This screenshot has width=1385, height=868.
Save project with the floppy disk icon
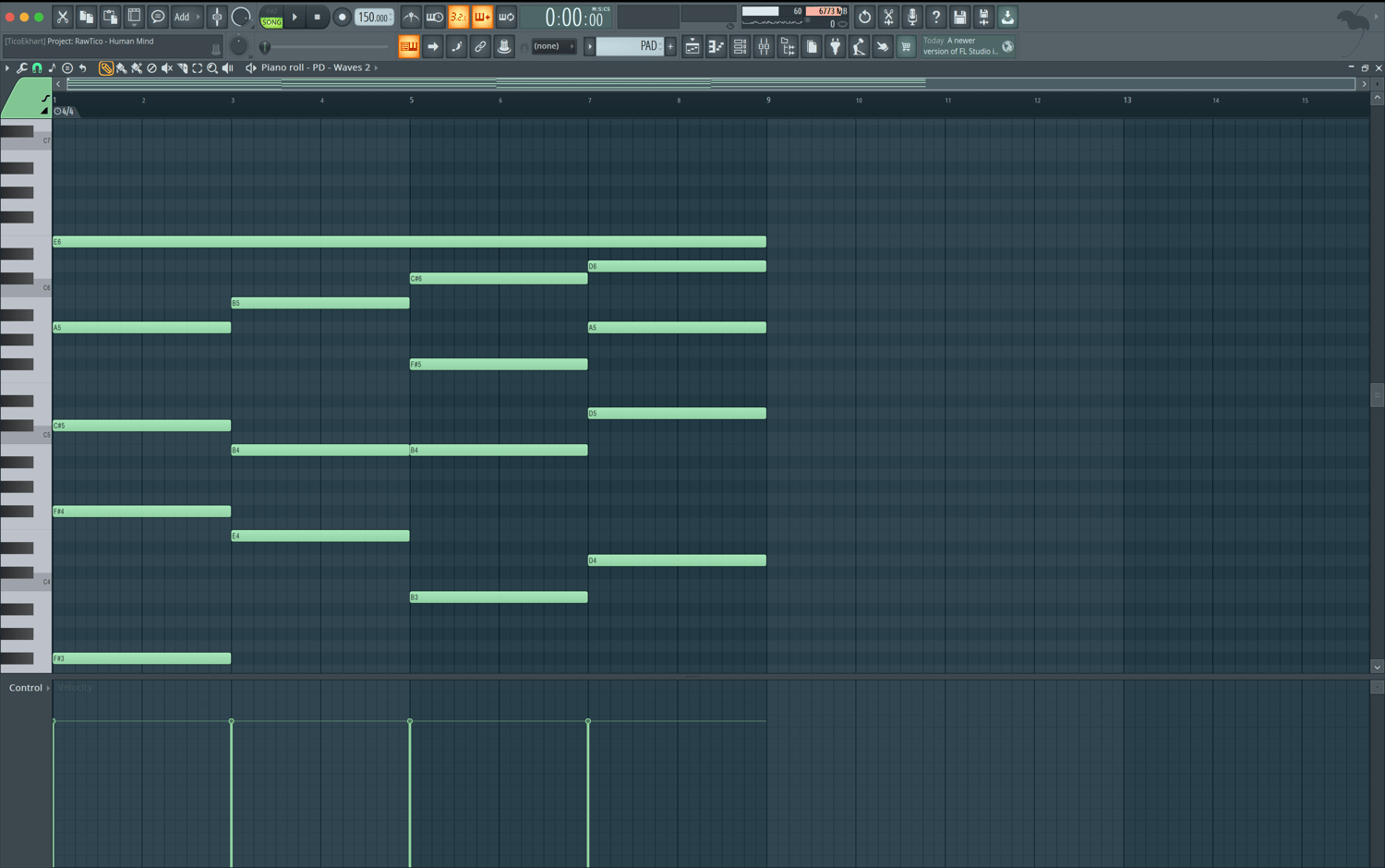click(x=960, y=17)
